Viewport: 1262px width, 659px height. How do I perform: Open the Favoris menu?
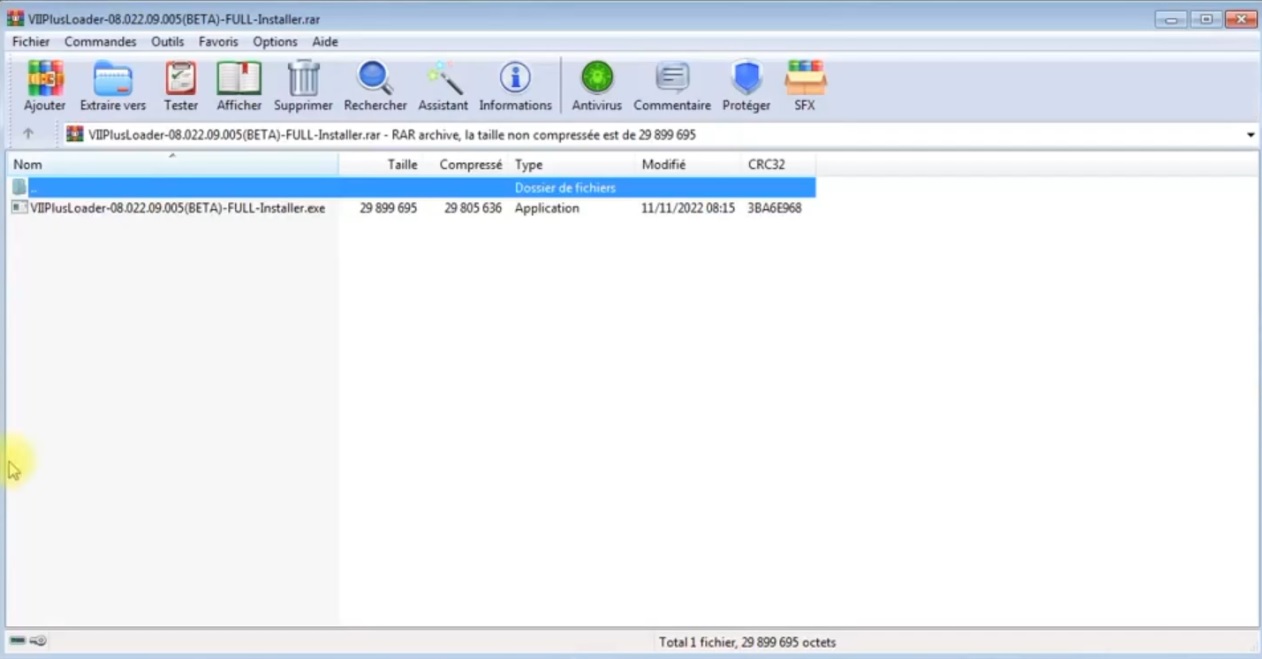(218, 41)
